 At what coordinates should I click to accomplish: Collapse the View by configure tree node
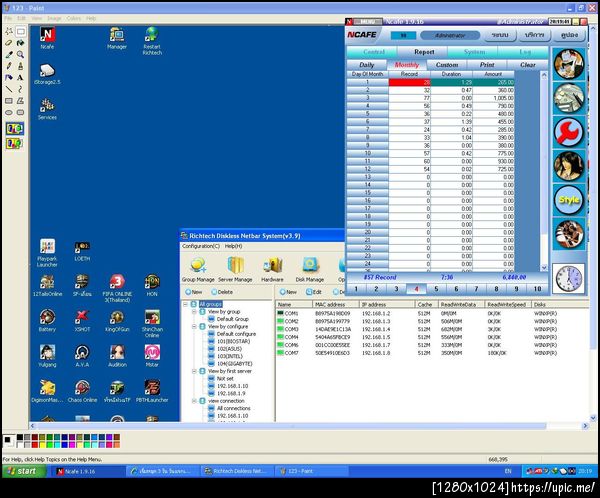pyautogui.click(x=194, y=327)
